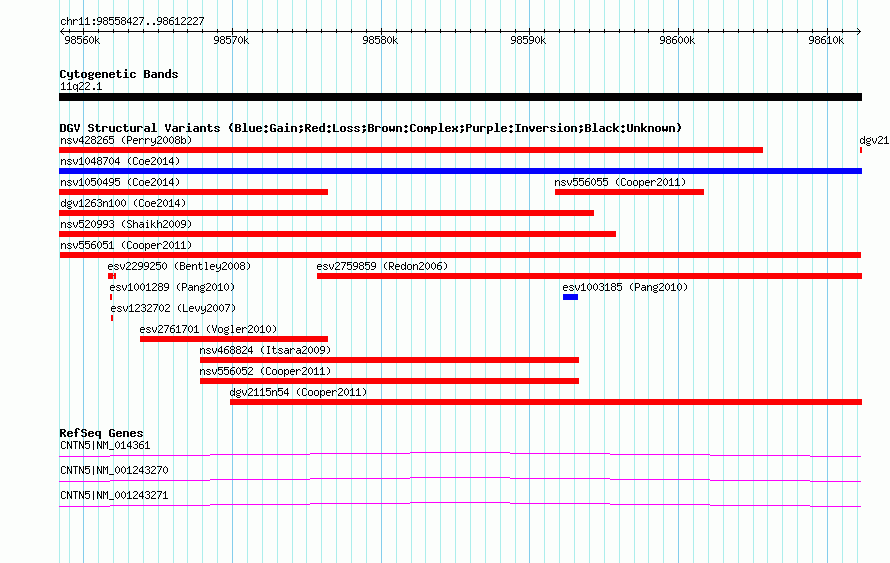Select the nsv1050495 red bar

click(194, 192)
